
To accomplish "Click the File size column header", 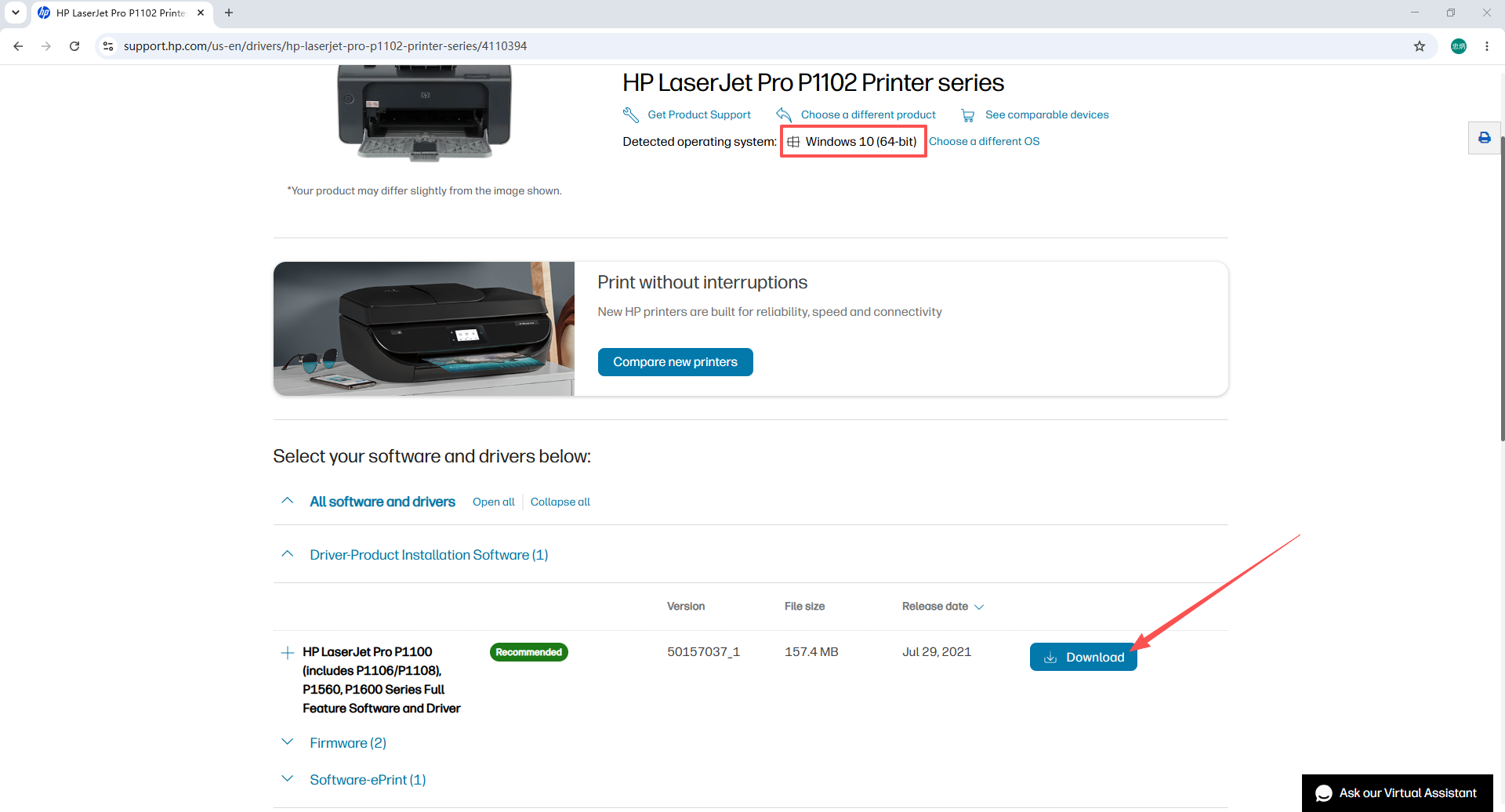I will (804, 607).
